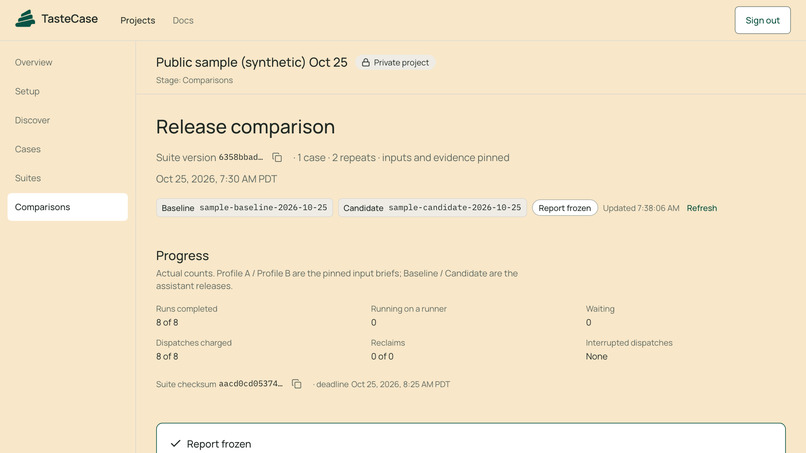Viewport: 806px width, 453px height.
Task: Click the Report frozen status pill
Action: coord(564,208)
